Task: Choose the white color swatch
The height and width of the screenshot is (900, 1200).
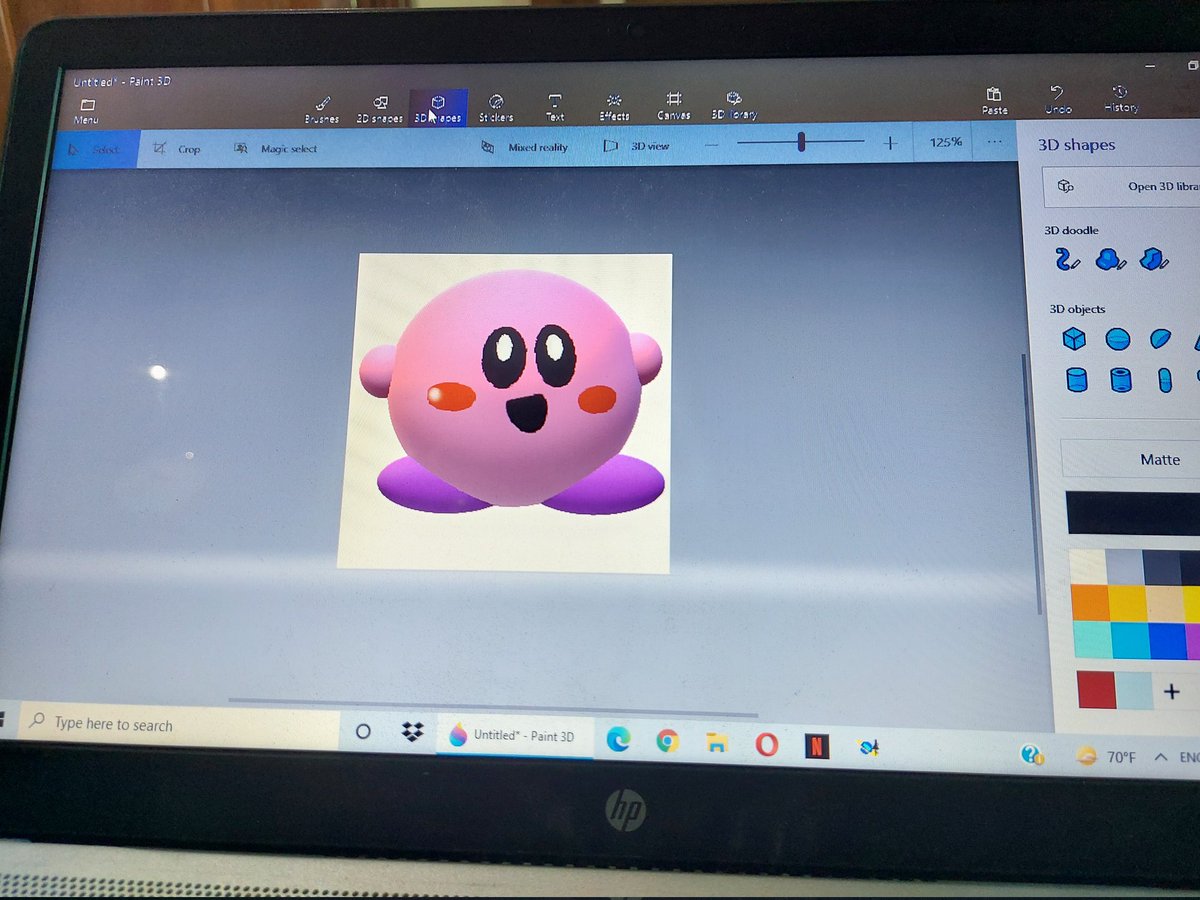Action: pos(1088,566)
